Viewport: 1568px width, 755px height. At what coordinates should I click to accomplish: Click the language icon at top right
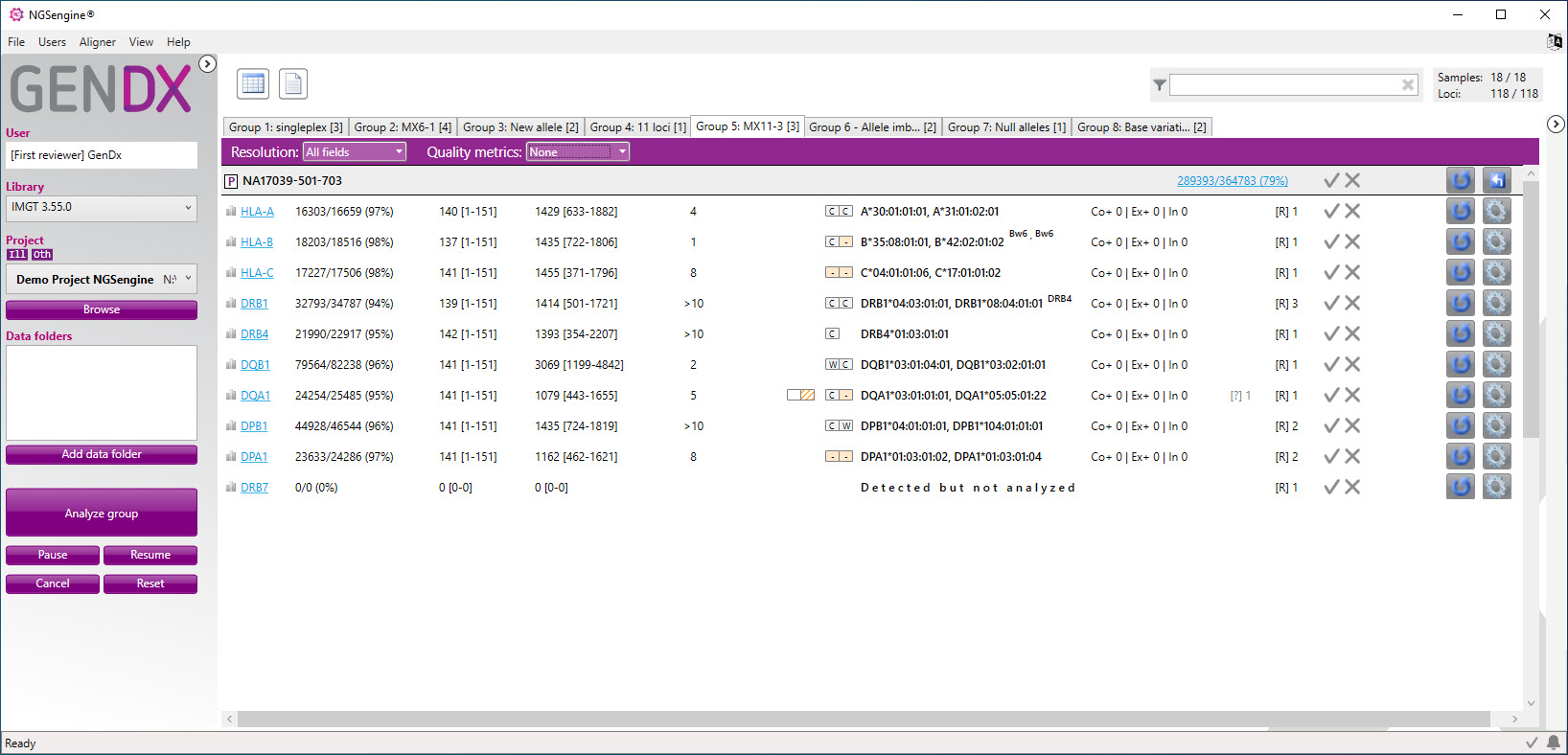point(1555,41)
